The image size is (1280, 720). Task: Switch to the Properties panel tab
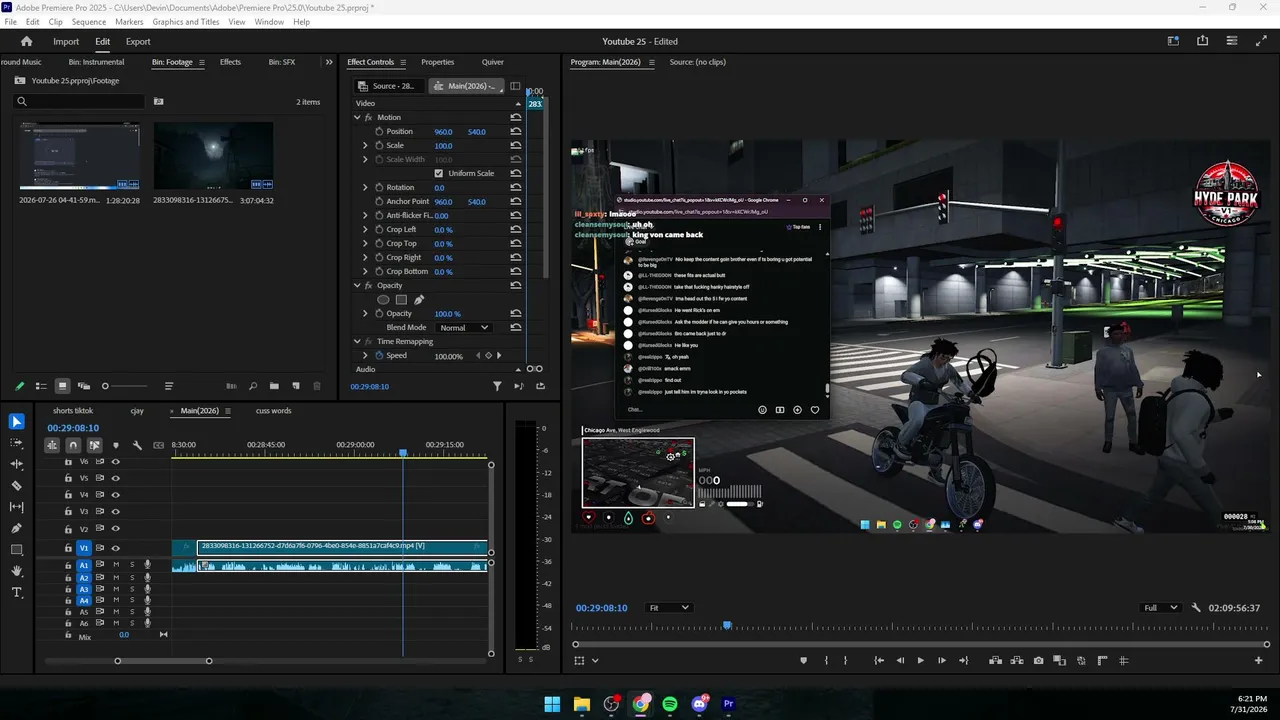438,62
